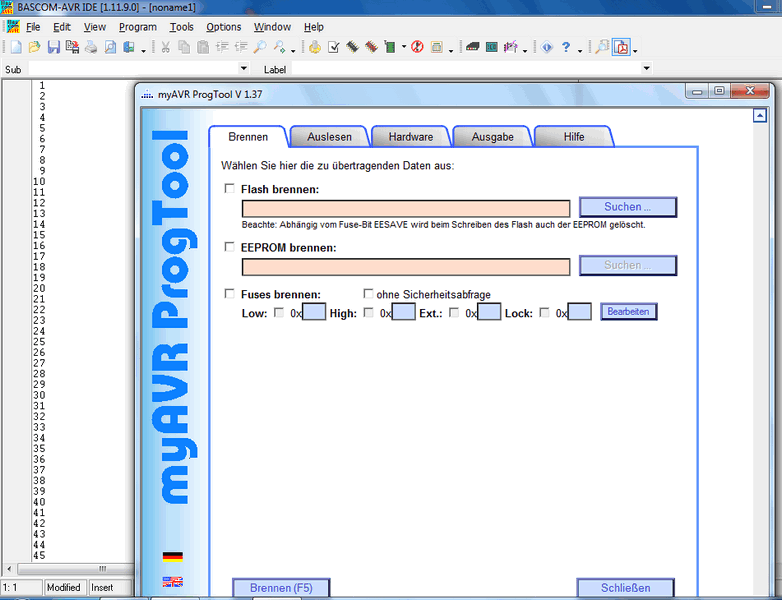Enable Flash brennen checkbox

click(x=229, y=189)
